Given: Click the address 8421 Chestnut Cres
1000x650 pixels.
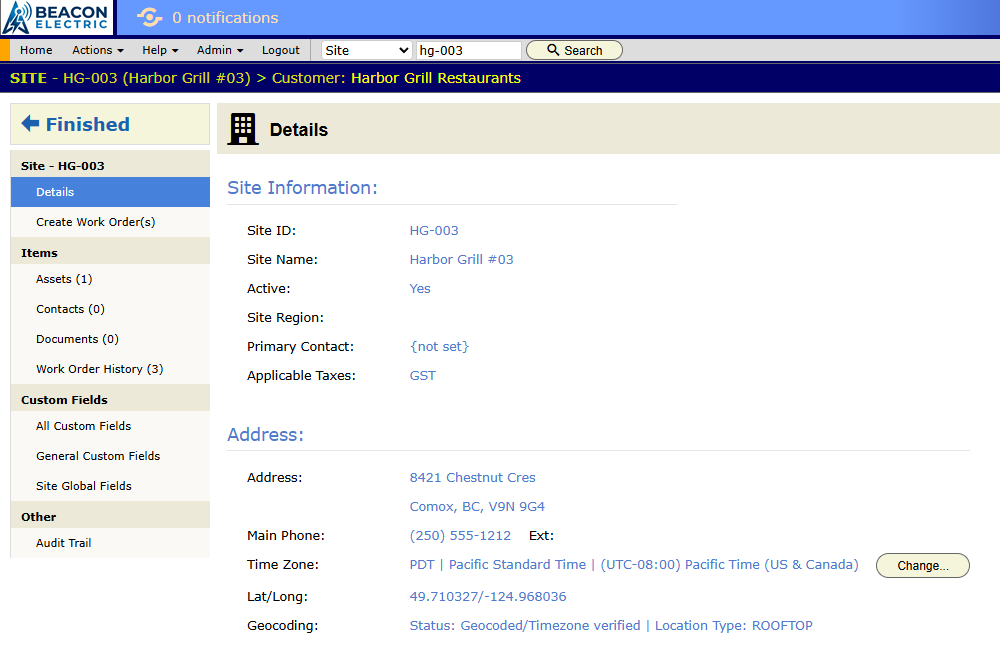Looking at the screenshot, I should coord(473,477).
